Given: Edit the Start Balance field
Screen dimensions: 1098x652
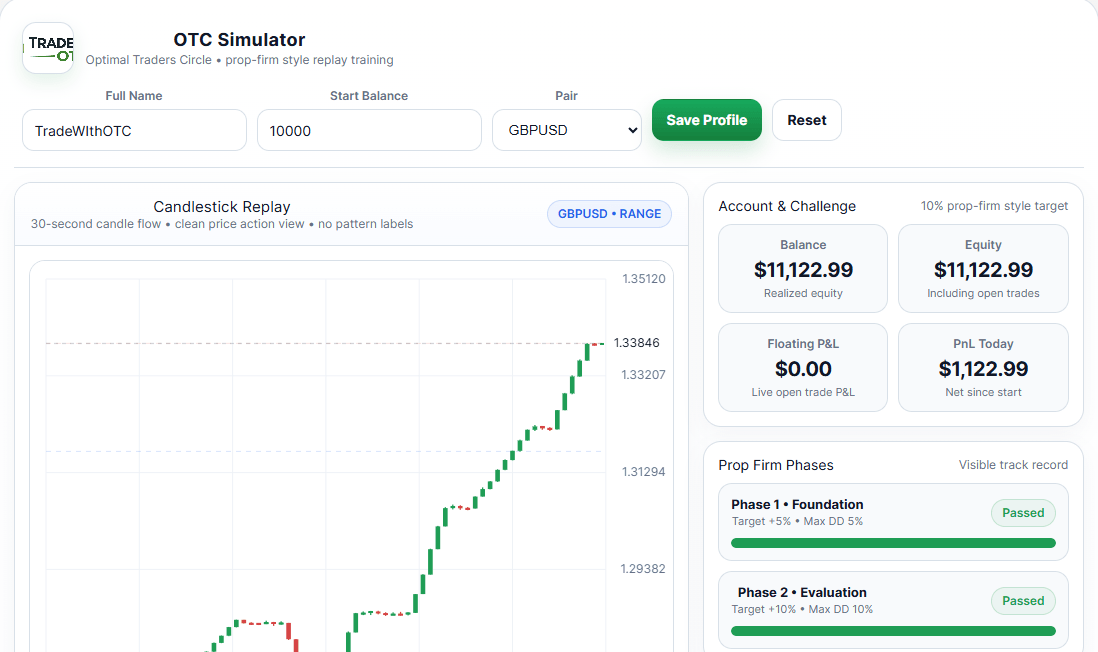Looking at the screenshot, I should [369, 130].
